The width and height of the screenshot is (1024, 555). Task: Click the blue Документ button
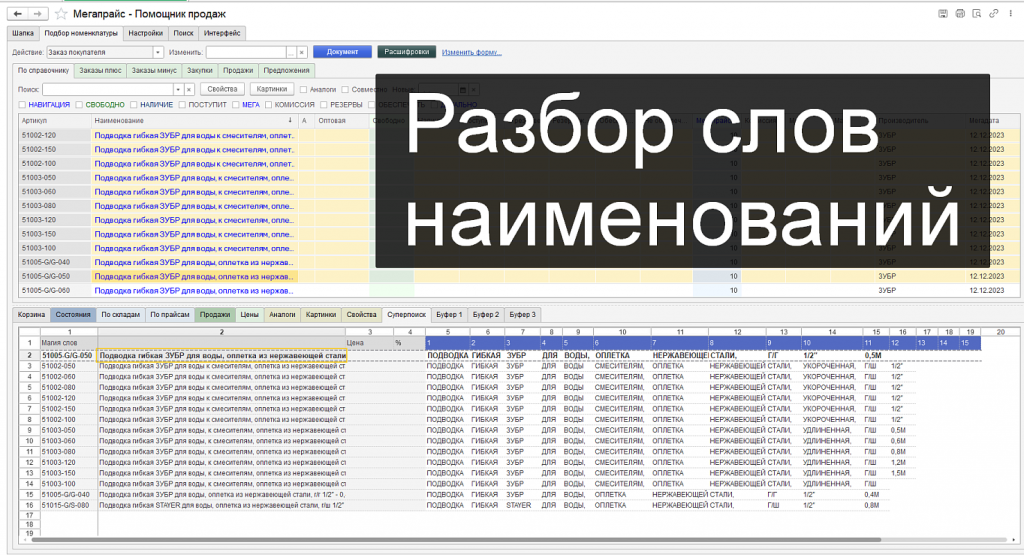click(x=342, y=52)
